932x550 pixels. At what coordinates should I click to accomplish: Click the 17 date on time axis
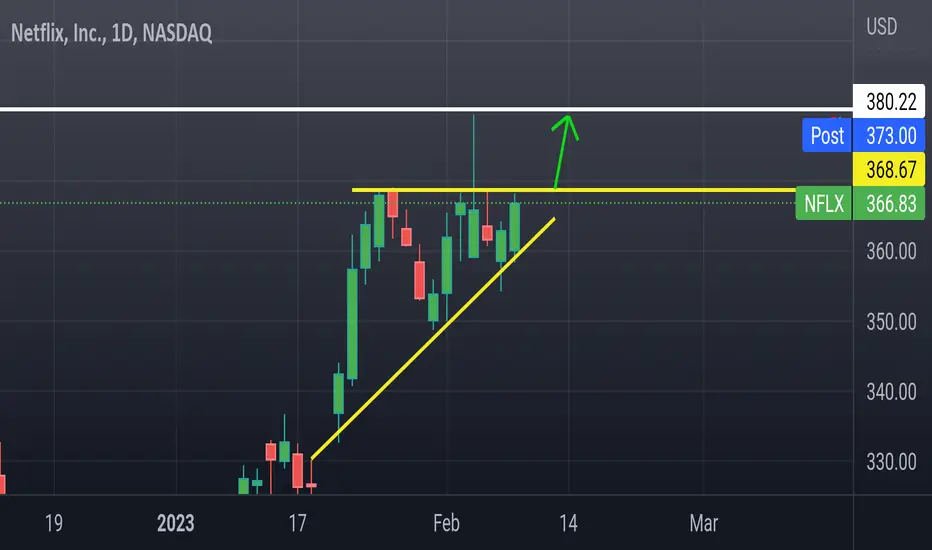[297, 523]
